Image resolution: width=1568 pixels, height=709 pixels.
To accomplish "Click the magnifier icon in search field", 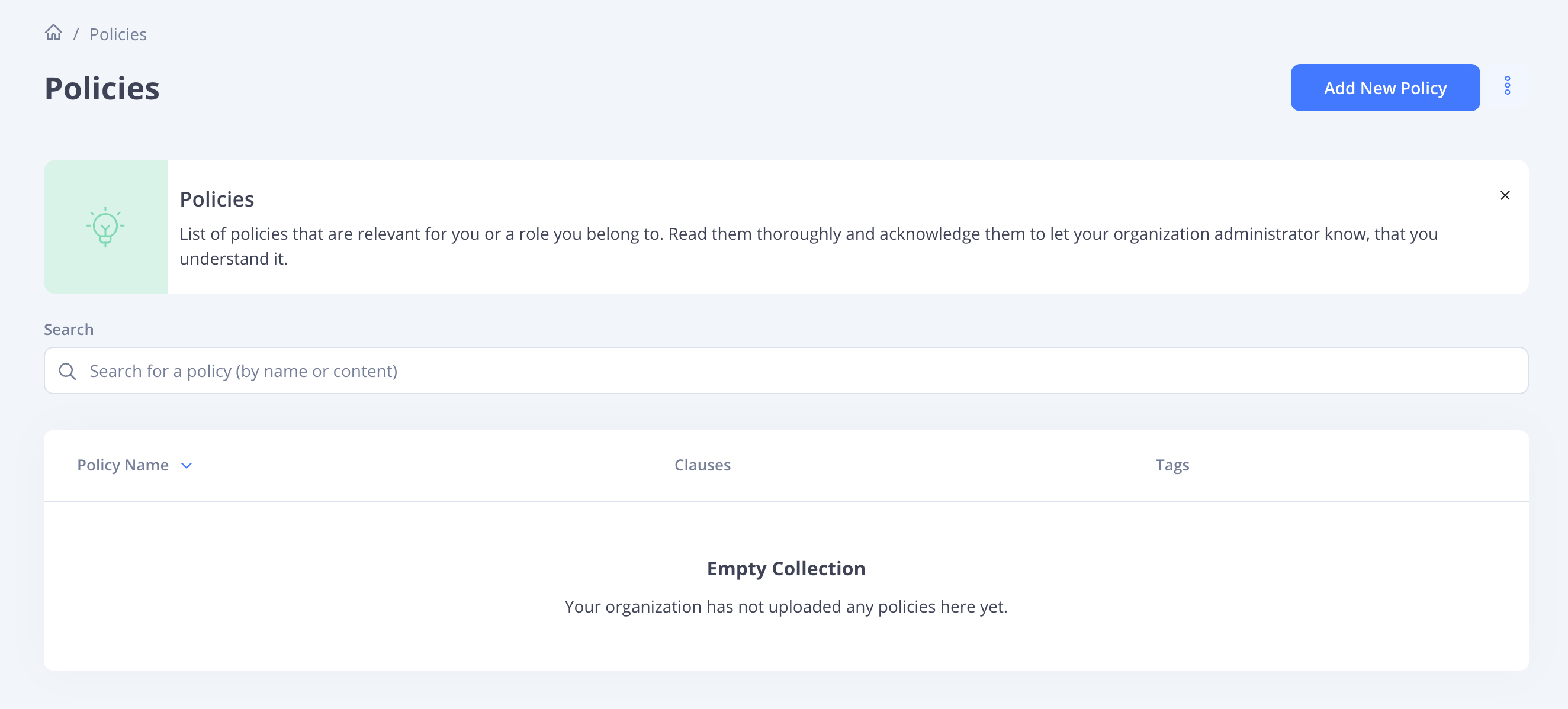I will click(x=67, y=371).
